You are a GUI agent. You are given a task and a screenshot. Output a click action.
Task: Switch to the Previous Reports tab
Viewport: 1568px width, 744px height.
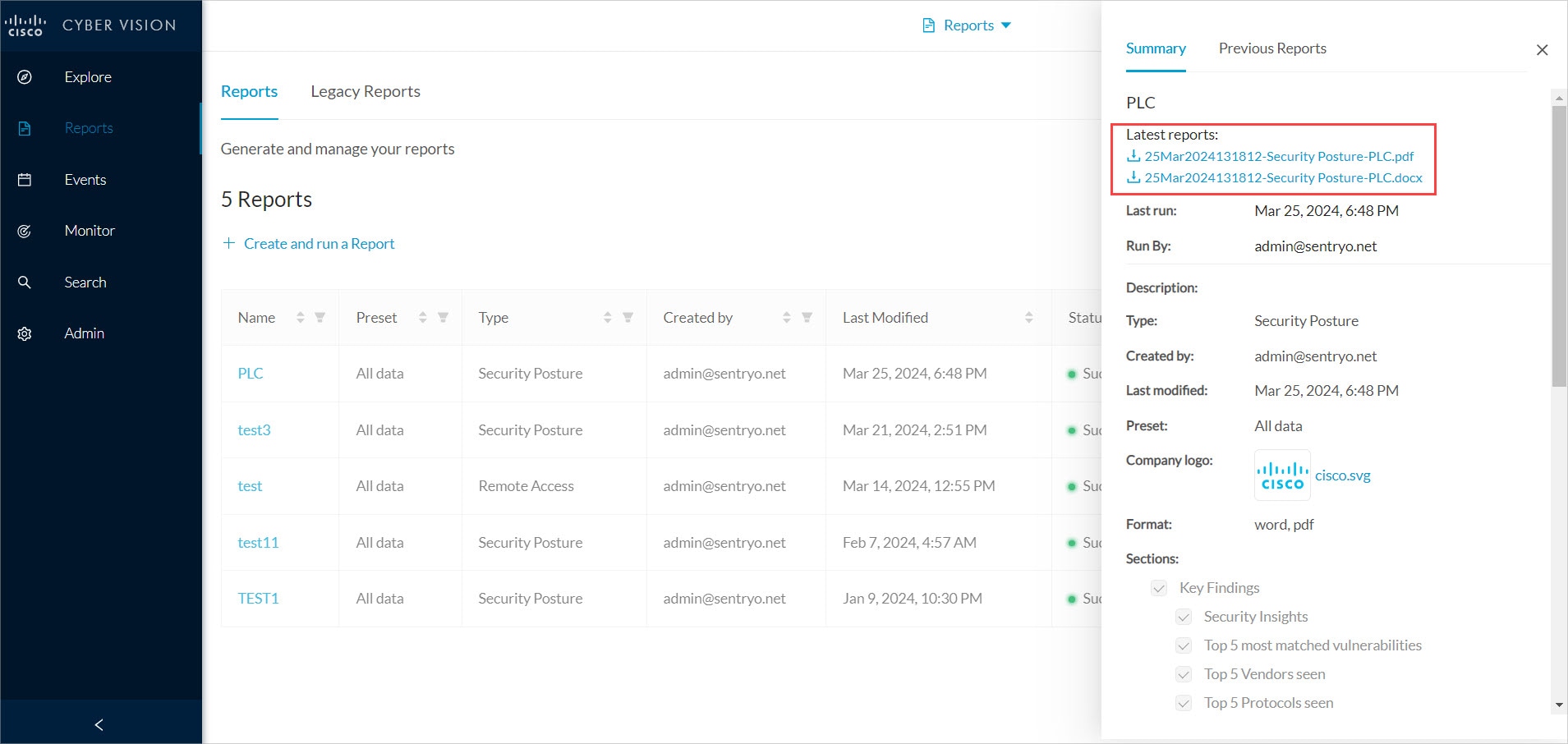(1271, 48)
